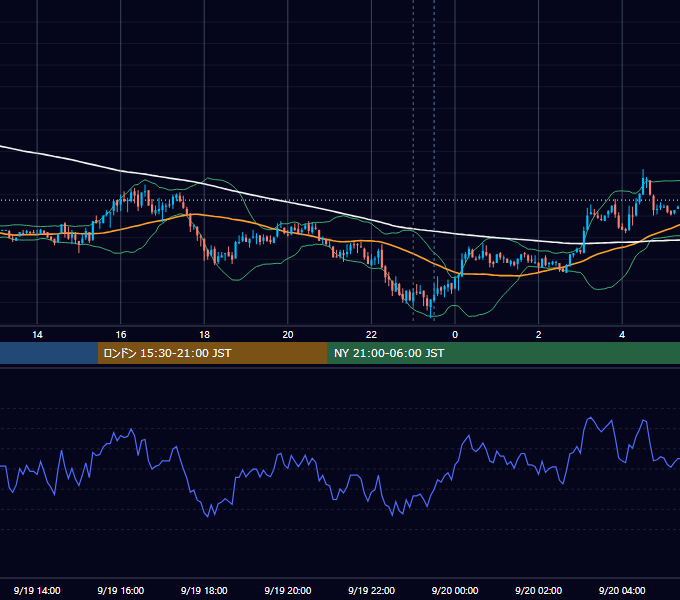Click the '9/19 14:00' date label
Image resolution: width=680 pixels, height=600 pixels.
pos(37,590)
